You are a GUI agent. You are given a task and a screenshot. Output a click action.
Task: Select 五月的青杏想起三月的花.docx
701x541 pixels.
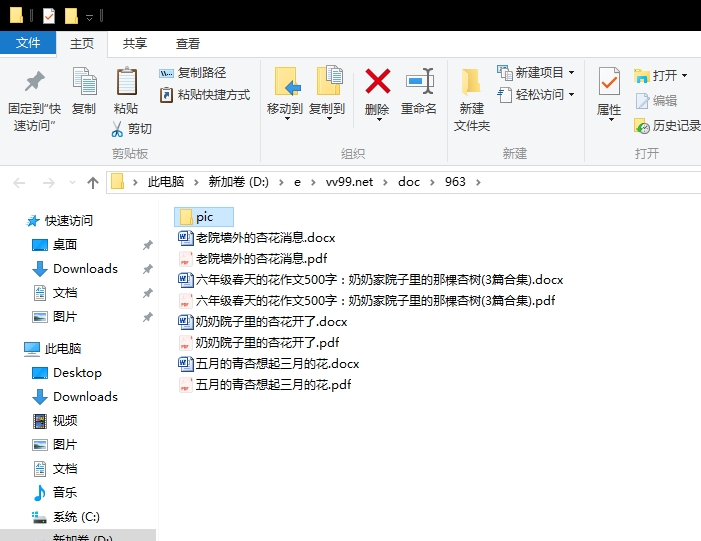(x=269, y=363)
